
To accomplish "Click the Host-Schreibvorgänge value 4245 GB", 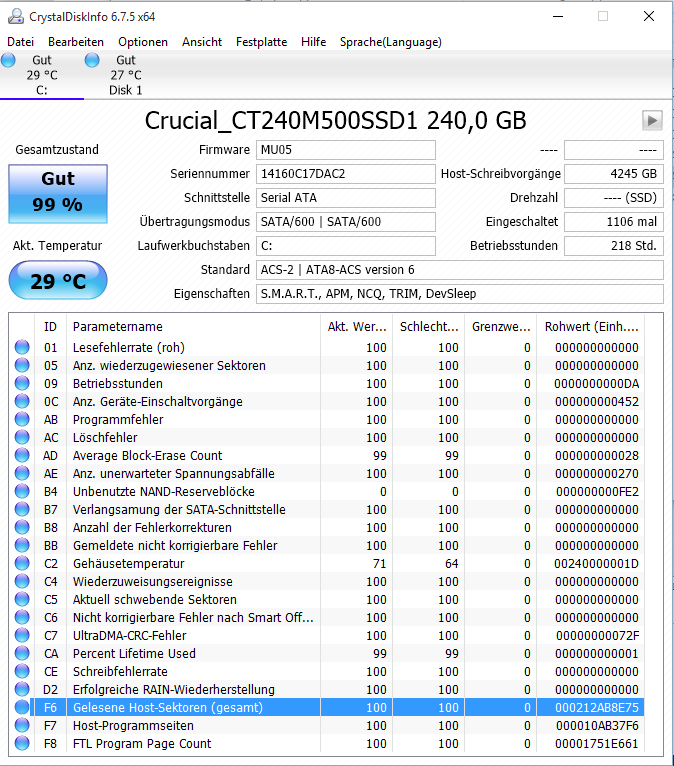I will pos(614,174).
